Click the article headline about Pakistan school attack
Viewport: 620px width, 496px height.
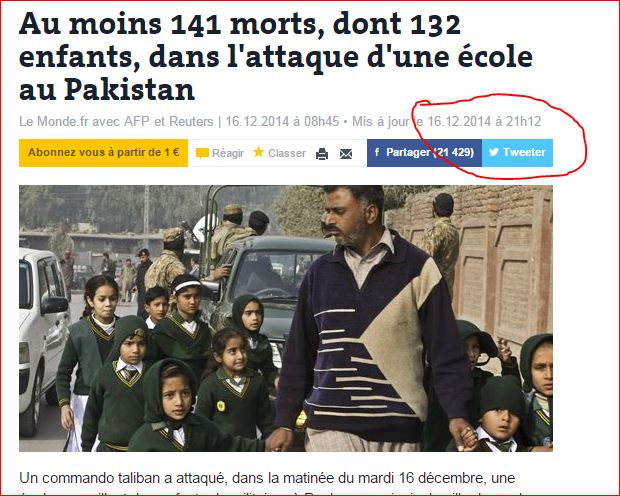276,57
